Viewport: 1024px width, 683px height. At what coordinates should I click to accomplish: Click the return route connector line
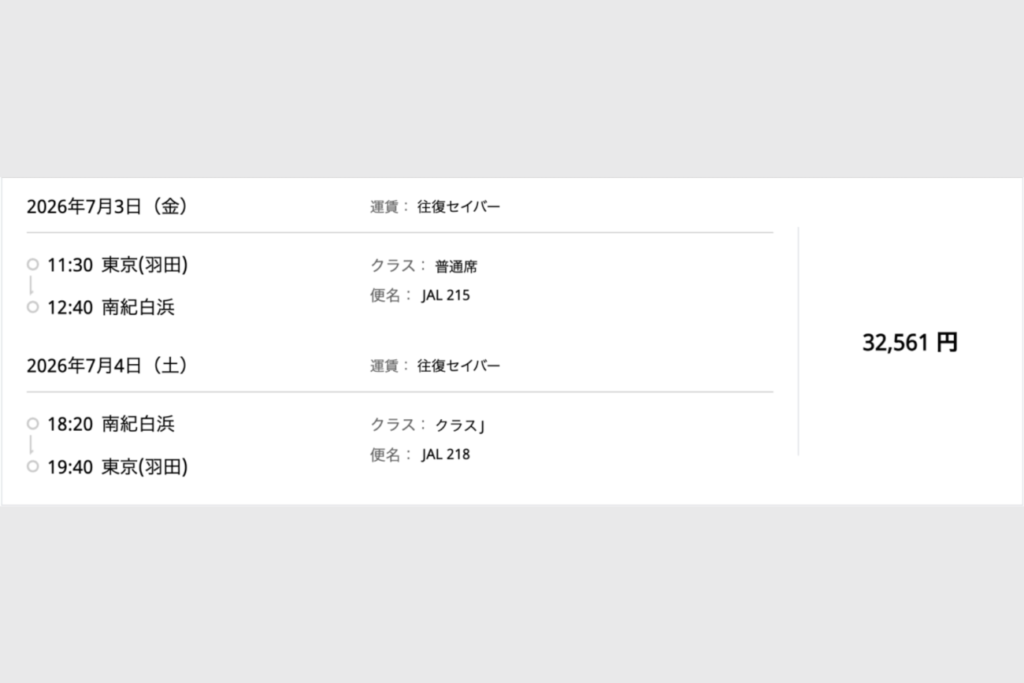31,445
